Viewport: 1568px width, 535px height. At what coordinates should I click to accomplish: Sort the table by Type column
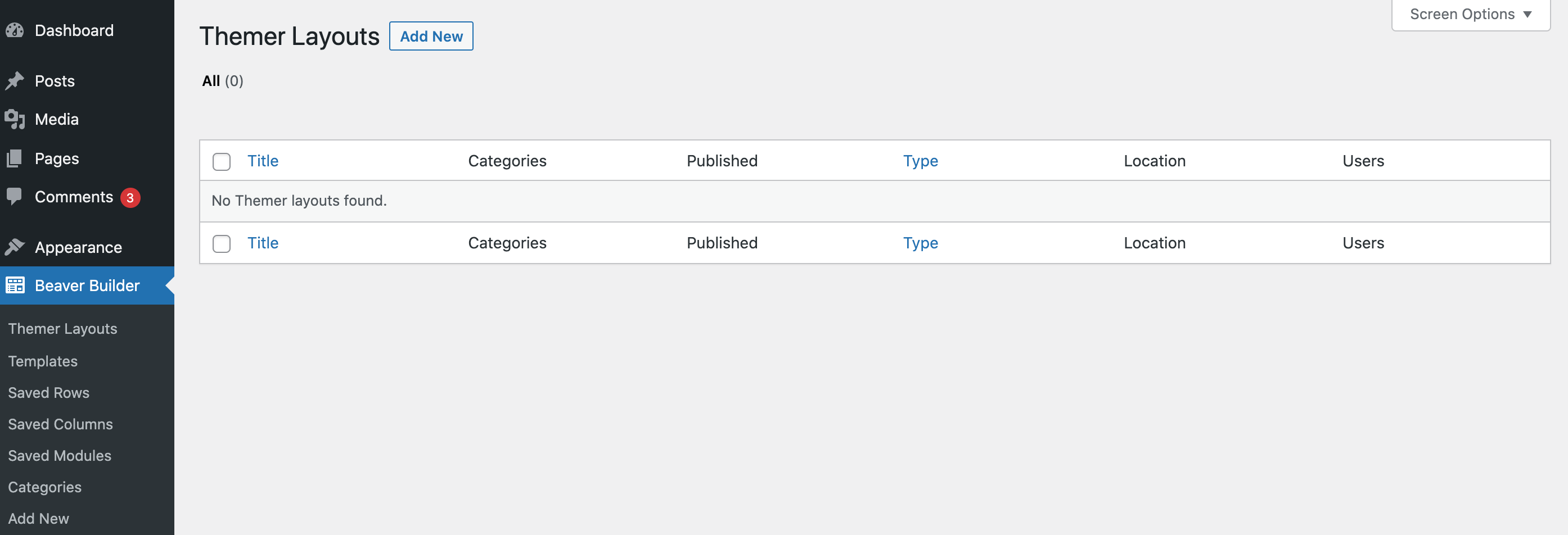coord(920,161)
